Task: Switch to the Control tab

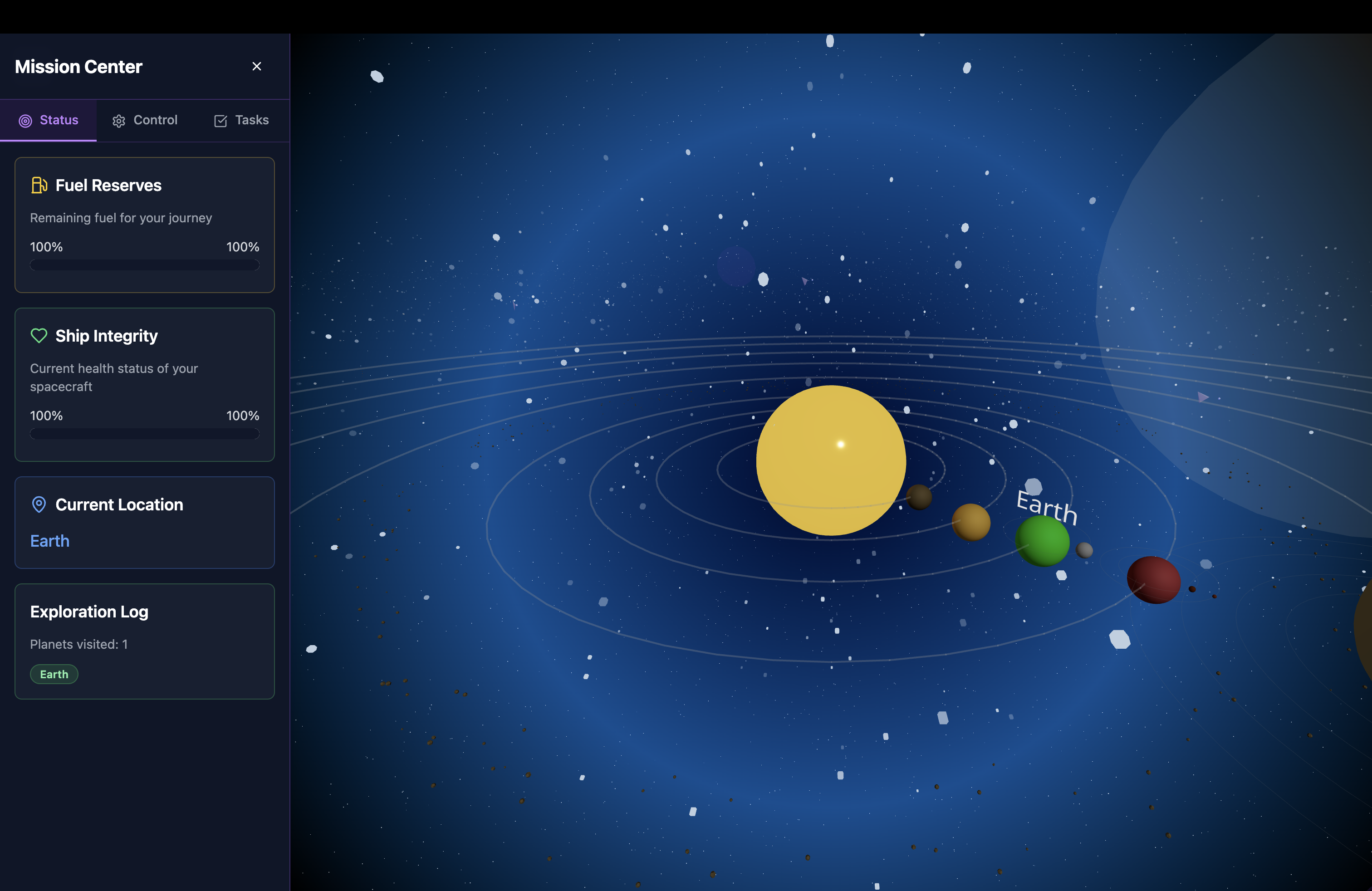Action: [145, 121]
